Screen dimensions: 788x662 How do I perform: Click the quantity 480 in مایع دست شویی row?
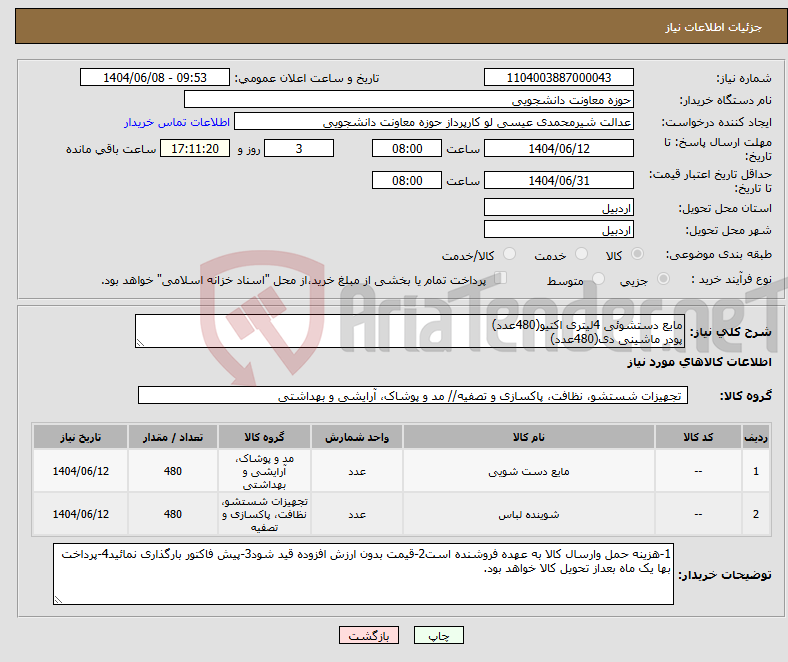click(172, 471)
